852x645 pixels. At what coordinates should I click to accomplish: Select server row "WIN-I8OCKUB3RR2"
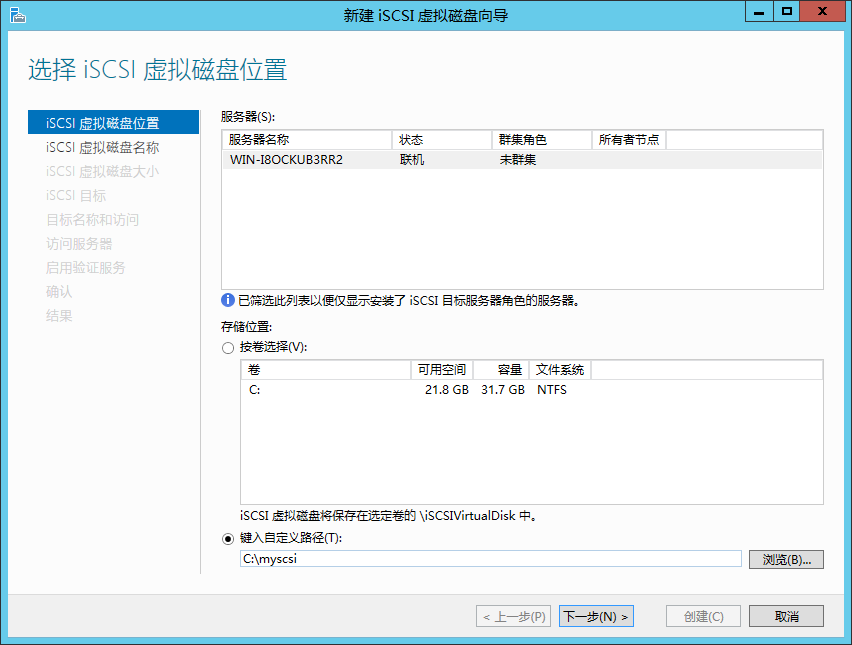coord(522,160)
